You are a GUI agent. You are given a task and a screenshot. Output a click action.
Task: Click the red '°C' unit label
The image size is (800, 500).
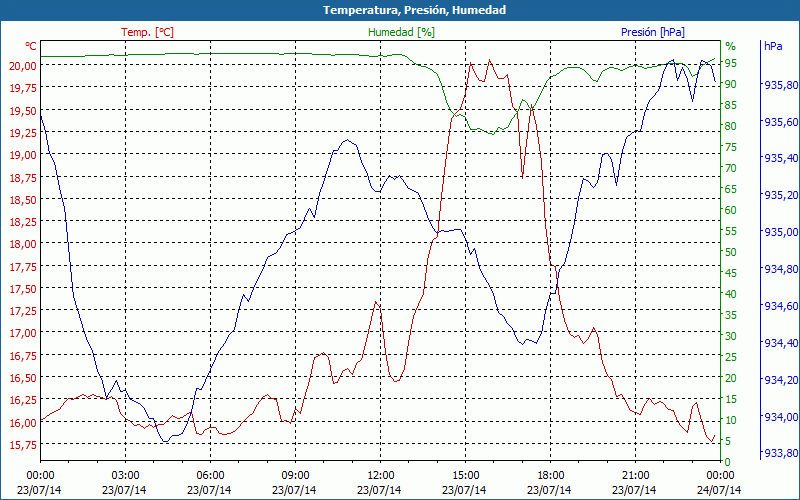[31, 46]
